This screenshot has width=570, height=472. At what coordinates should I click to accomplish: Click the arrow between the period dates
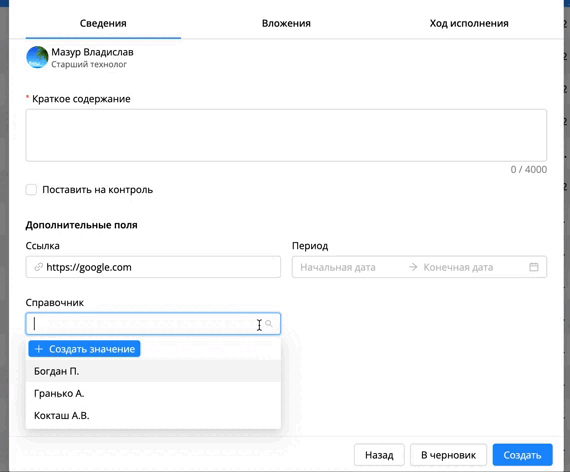tap(413, 267)
